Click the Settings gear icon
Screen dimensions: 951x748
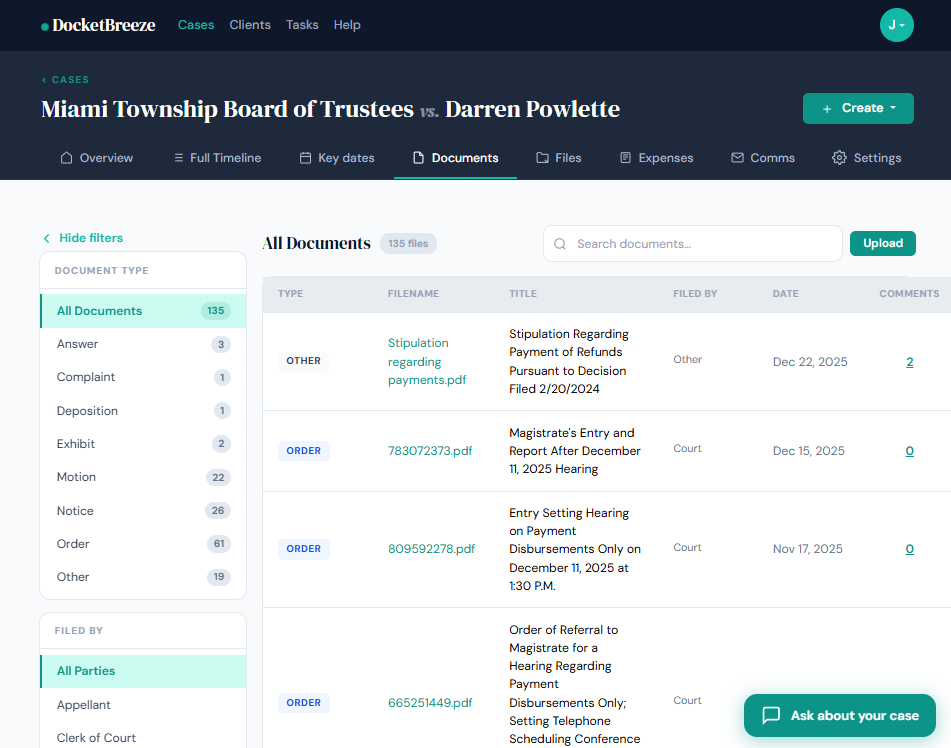[x=839, y=158]
